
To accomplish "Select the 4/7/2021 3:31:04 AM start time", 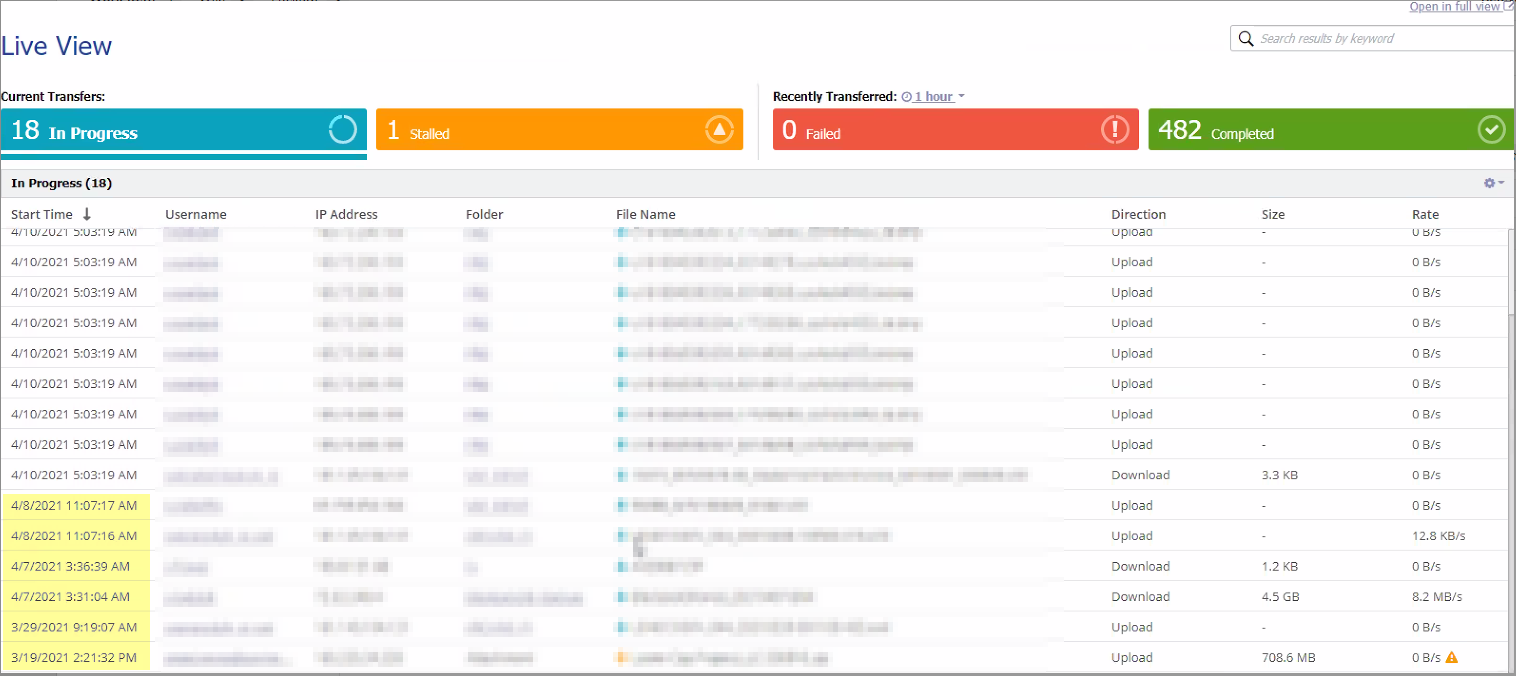I will click(x=70, y=597).
